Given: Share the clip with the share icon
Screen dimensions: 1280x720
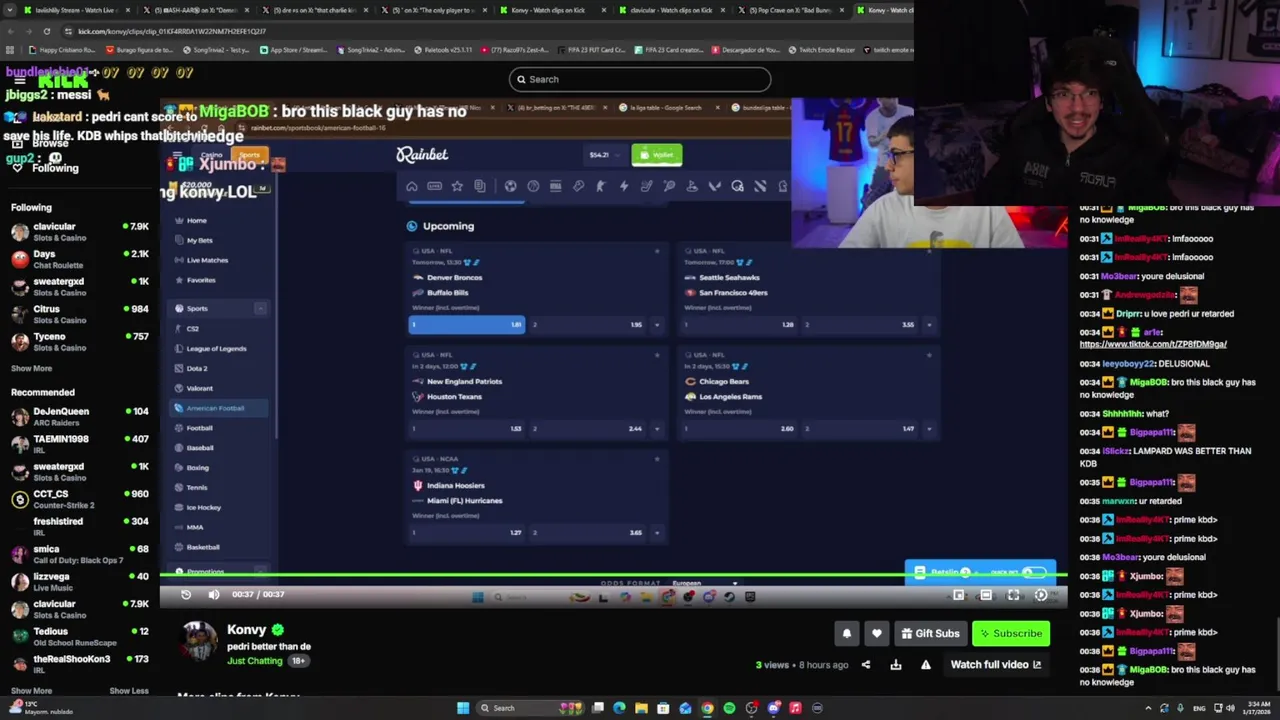Looking at the screenshot, I should 866,665.
